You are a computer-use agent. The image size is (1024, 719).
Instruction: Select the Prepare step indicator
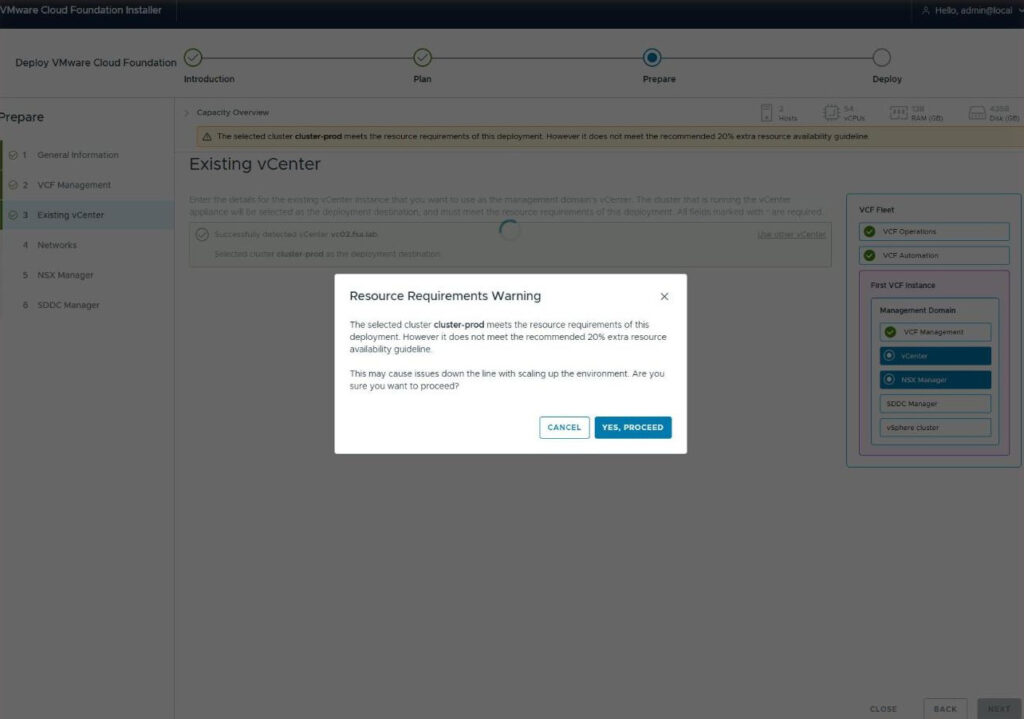click(652, 57)
